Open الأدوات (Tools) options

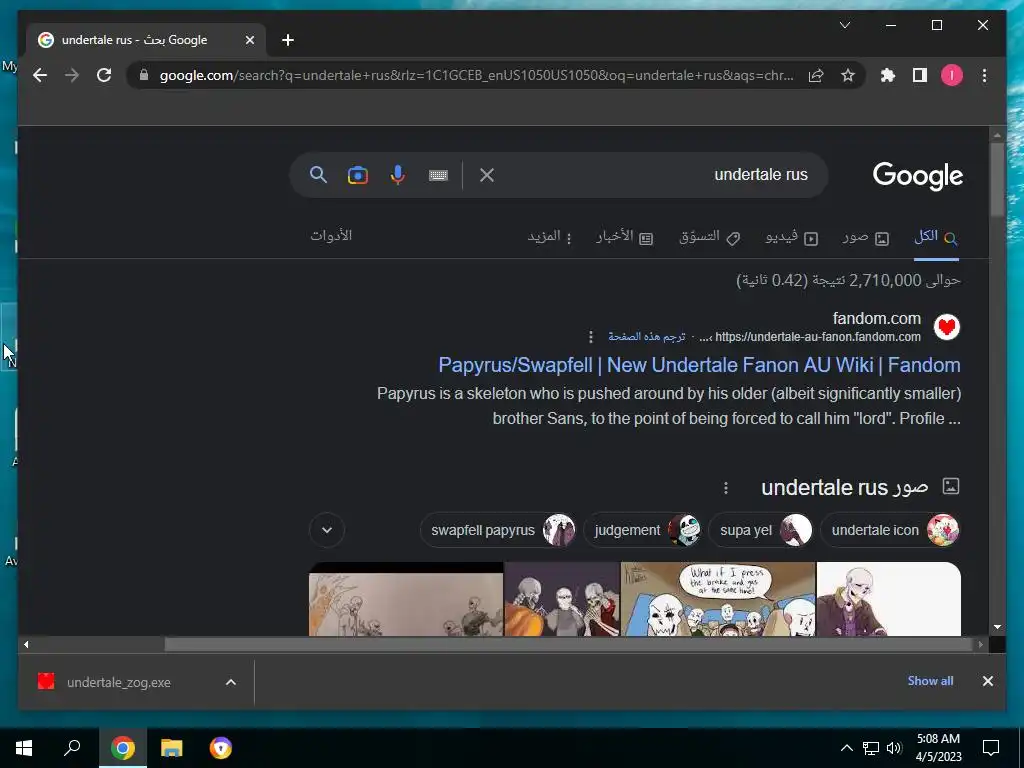pyautogui.click(x=331, y=236)
